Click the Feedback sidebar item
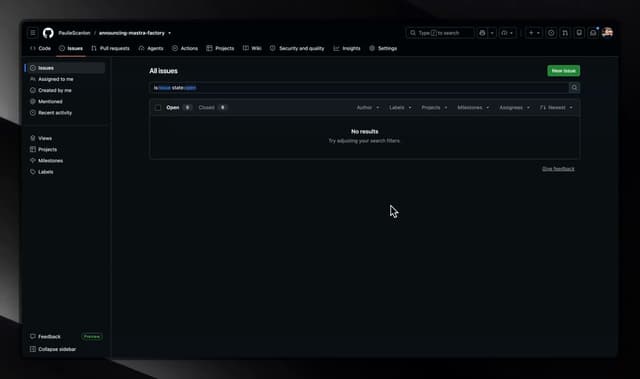The width and height of the screenshot is (640, 379). 45,337
